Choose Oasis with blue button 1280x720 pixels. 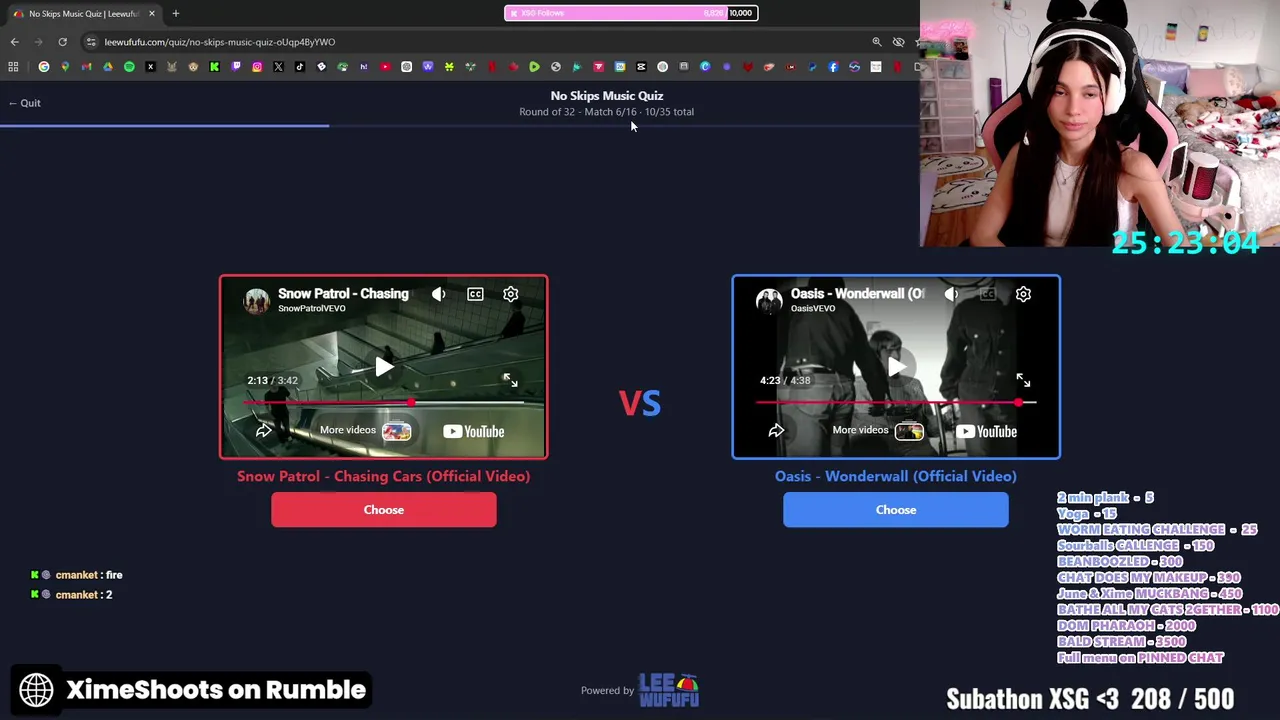[x=896, y=510]
